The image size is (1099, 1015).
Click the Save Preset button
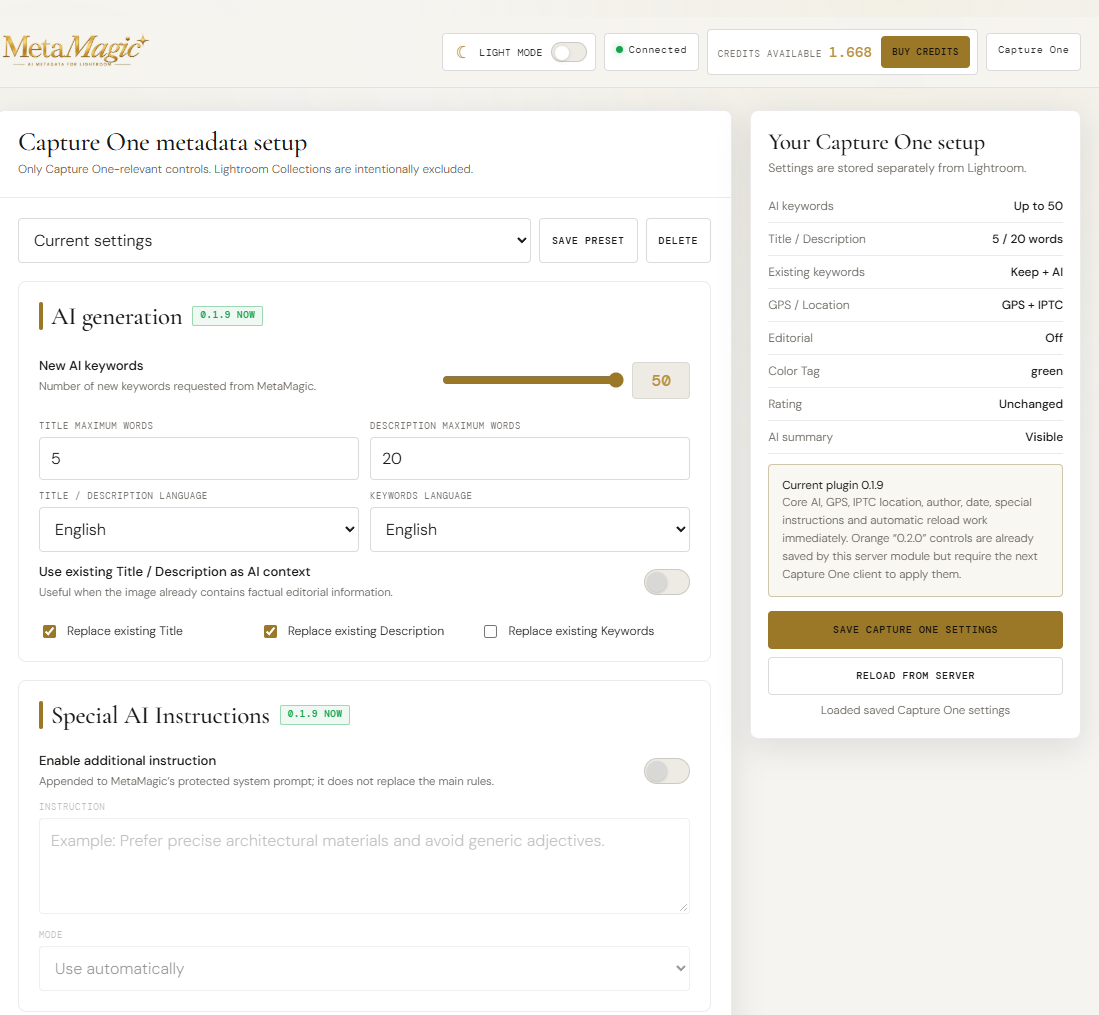click(588, 240)
